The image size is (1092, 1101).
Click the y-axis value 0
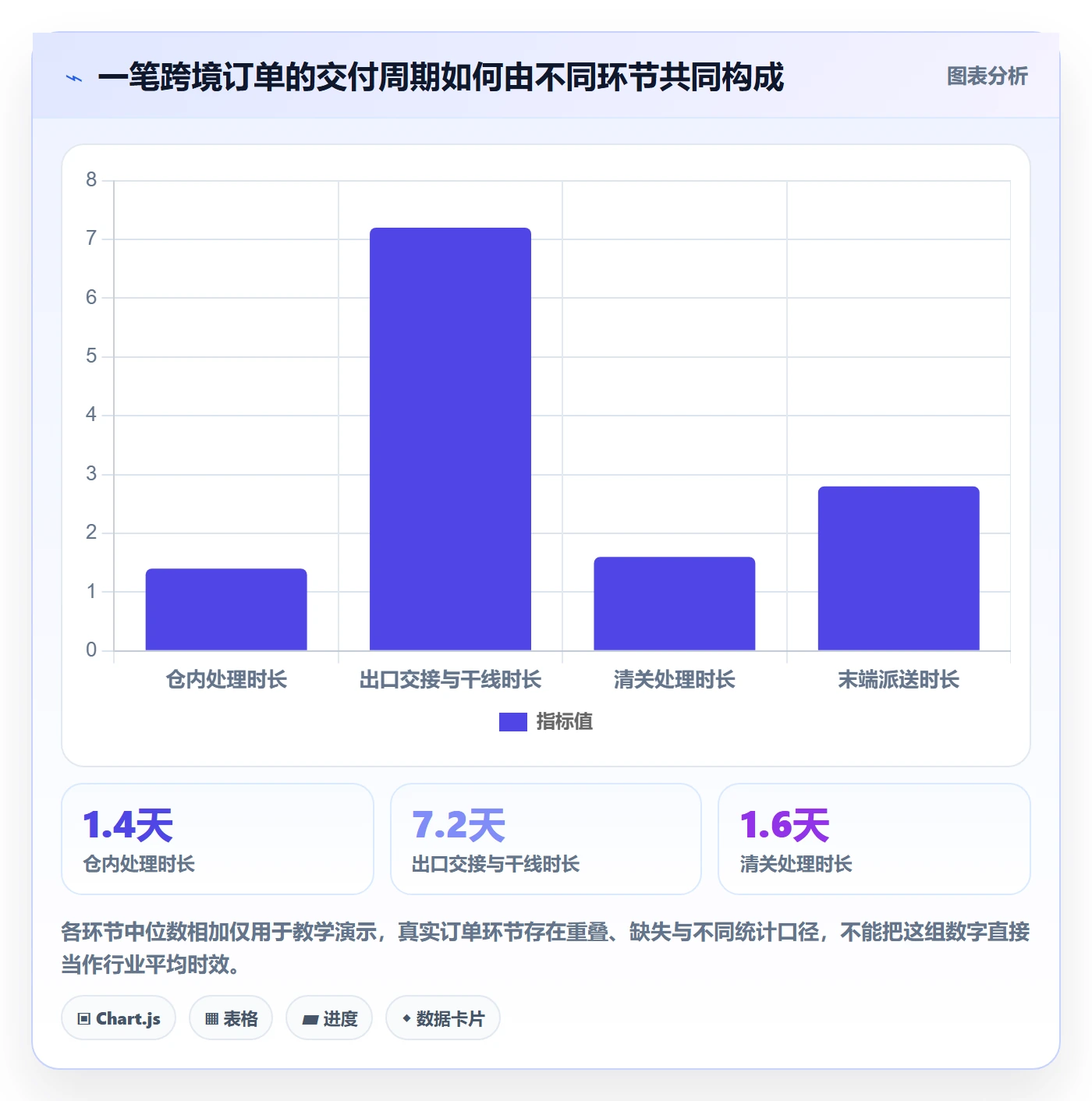pyautogui.click(x=91, y=650)
